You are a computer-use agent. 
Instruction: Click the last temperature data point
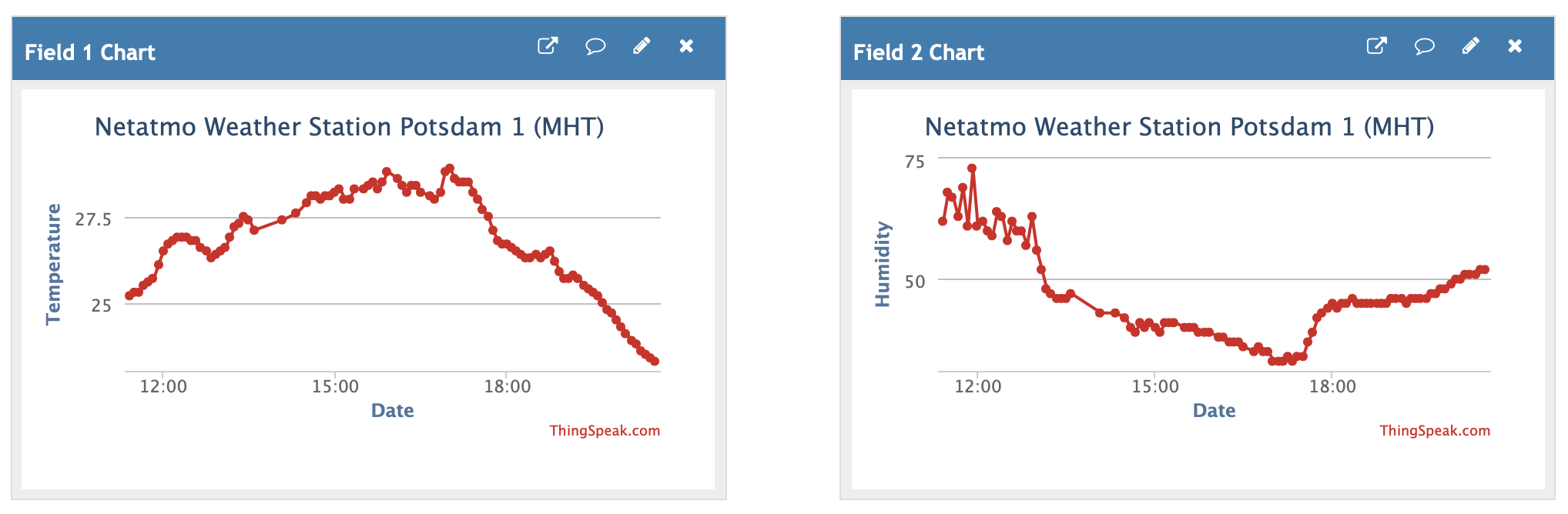click(x=655, y=361)
